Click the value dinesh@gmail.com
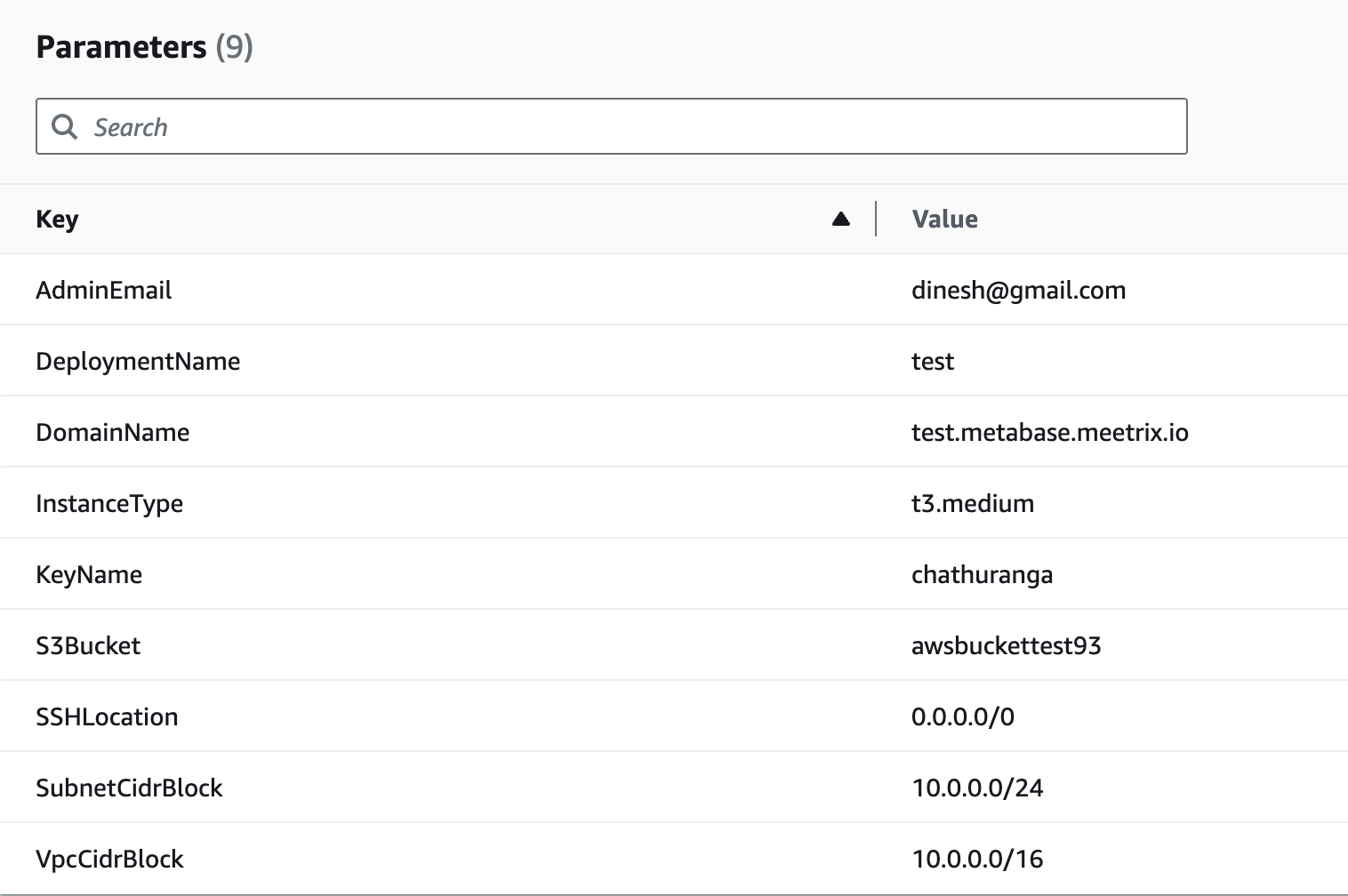This screenshot has width=1348, height=896. (1019, 290)
